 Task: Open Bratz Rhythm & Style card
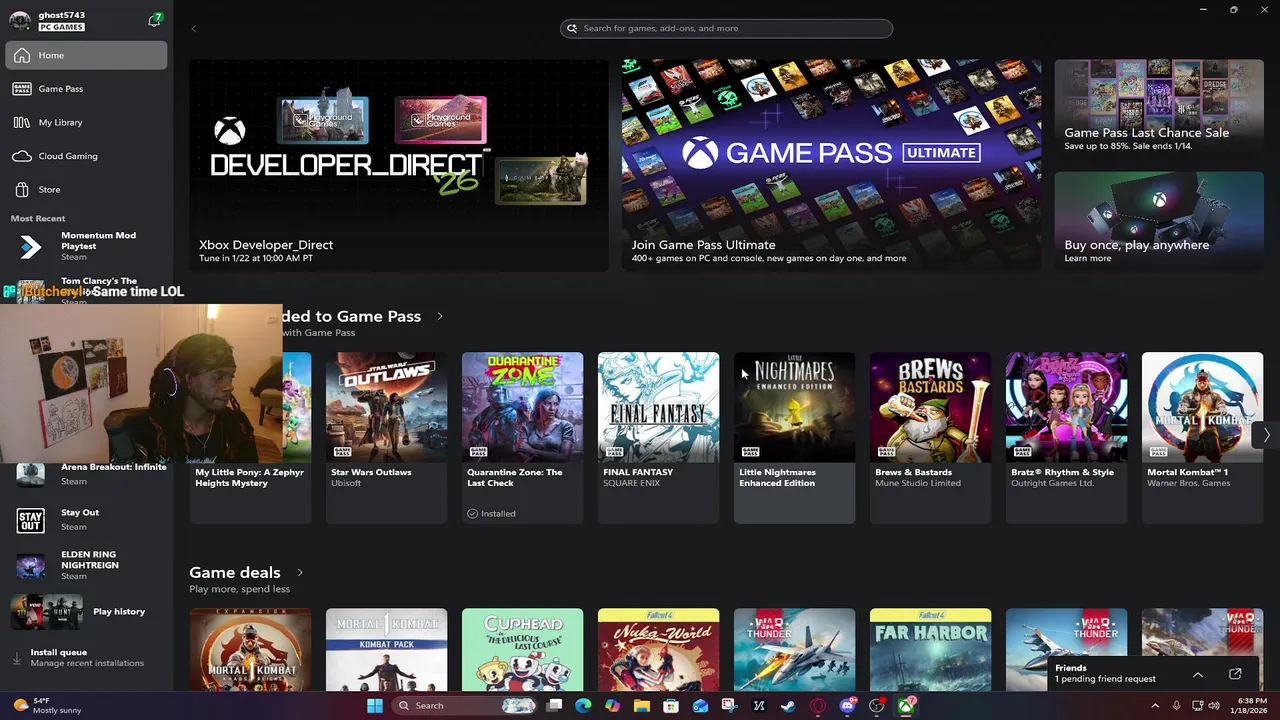(1066, 437)
